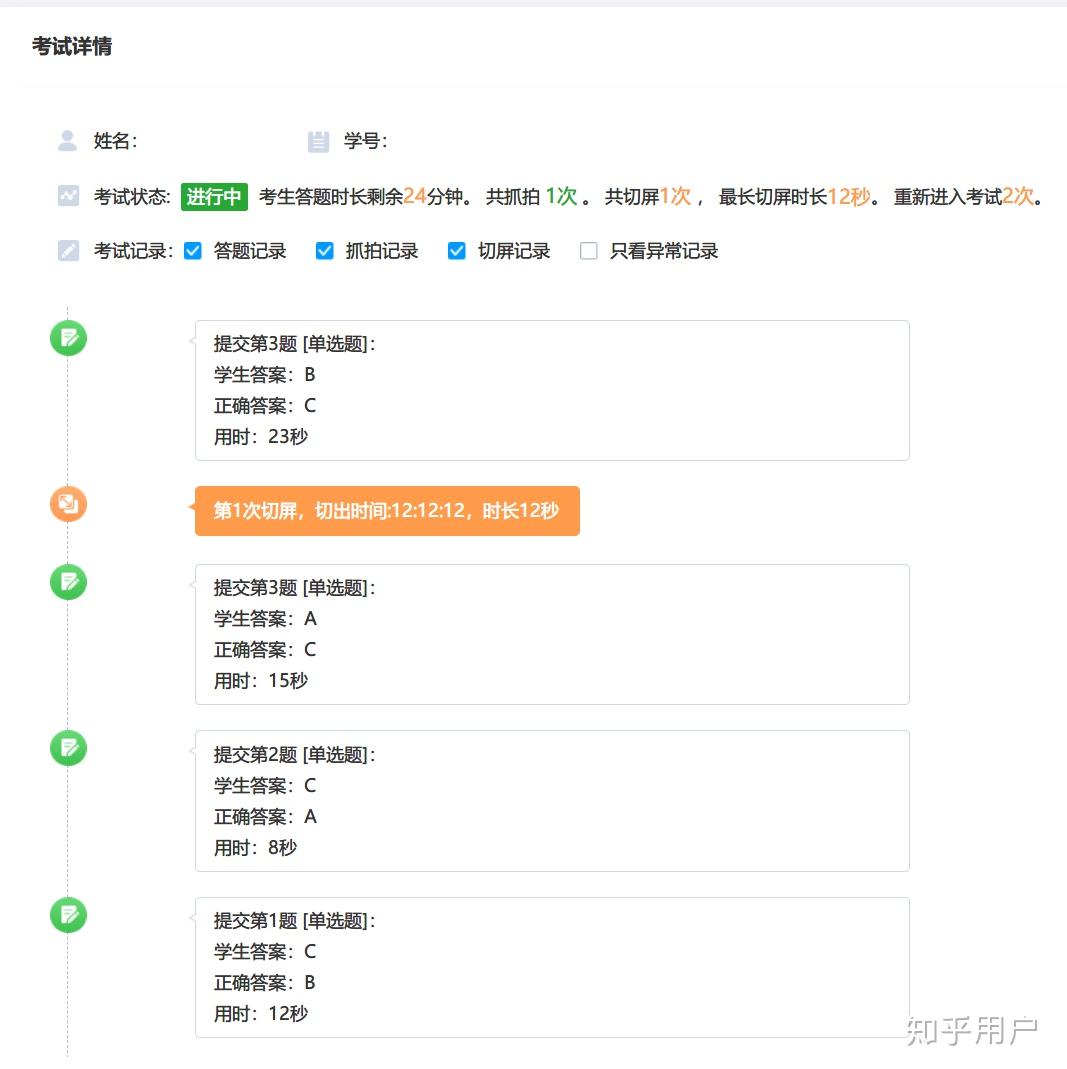Click 正确答案：B in 第1题 record
Image resolution: width=1067 pixels, height=1069 pixels.
265,982
